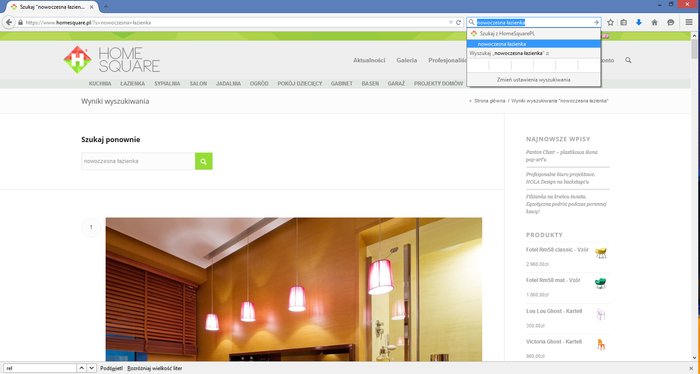Open the Firefox hamburger menu

(689, 22)
